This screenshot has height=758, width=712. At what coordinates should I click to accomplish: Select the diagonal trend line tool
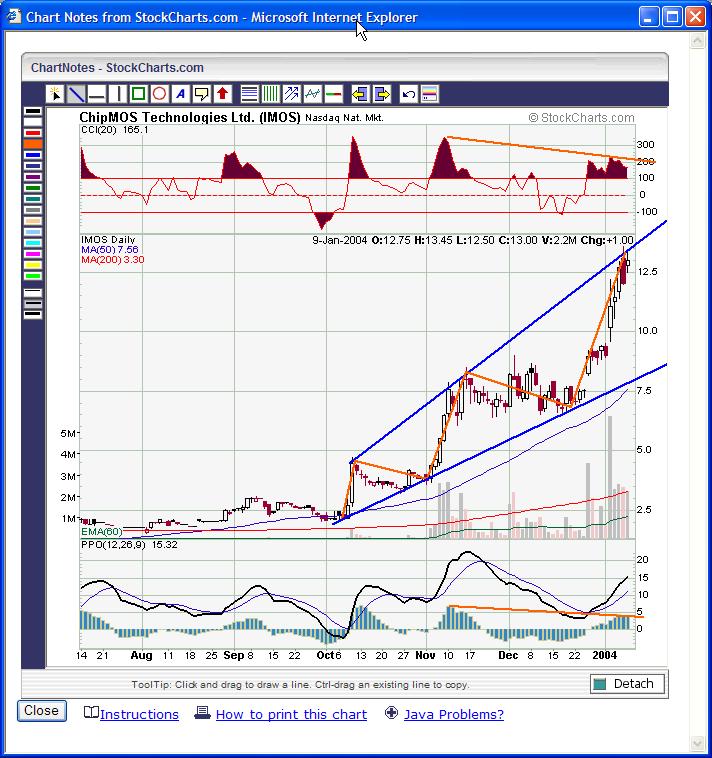76,94
